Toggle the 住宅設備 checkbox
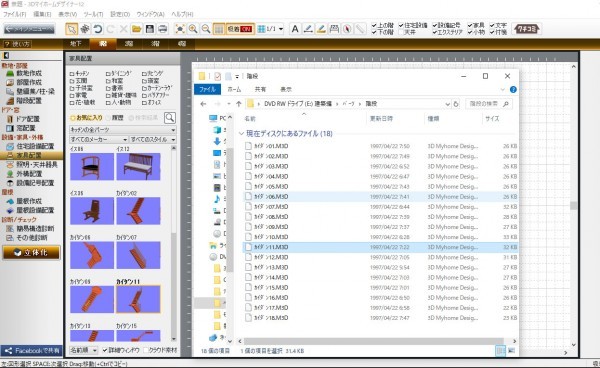The height and width of the screenshot is (368, 600). pos(401,25)
